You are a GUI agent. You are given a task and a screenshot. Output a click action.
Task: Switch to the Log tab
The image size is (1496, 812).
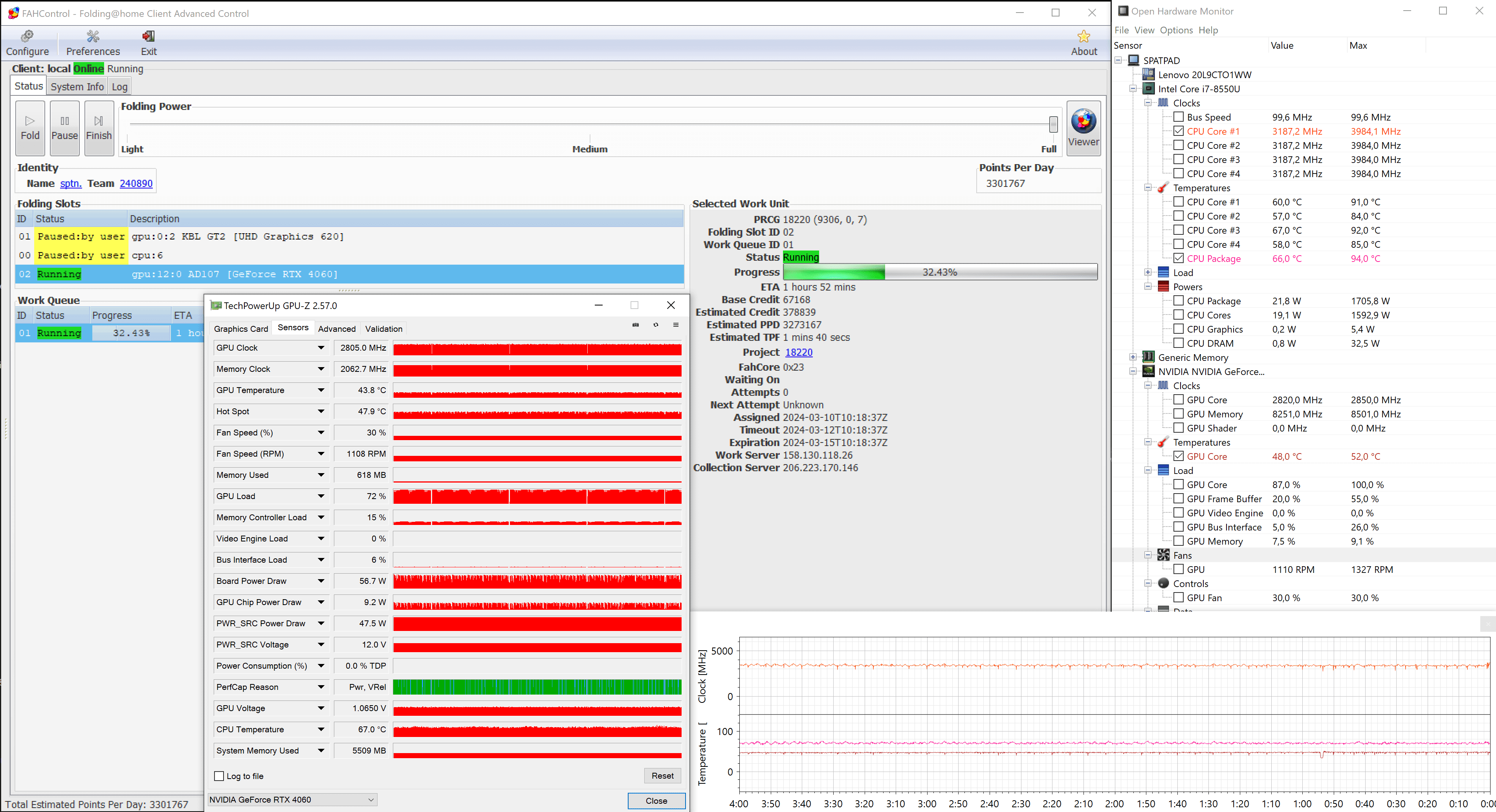pyautogui.click(x=120, y=86)
